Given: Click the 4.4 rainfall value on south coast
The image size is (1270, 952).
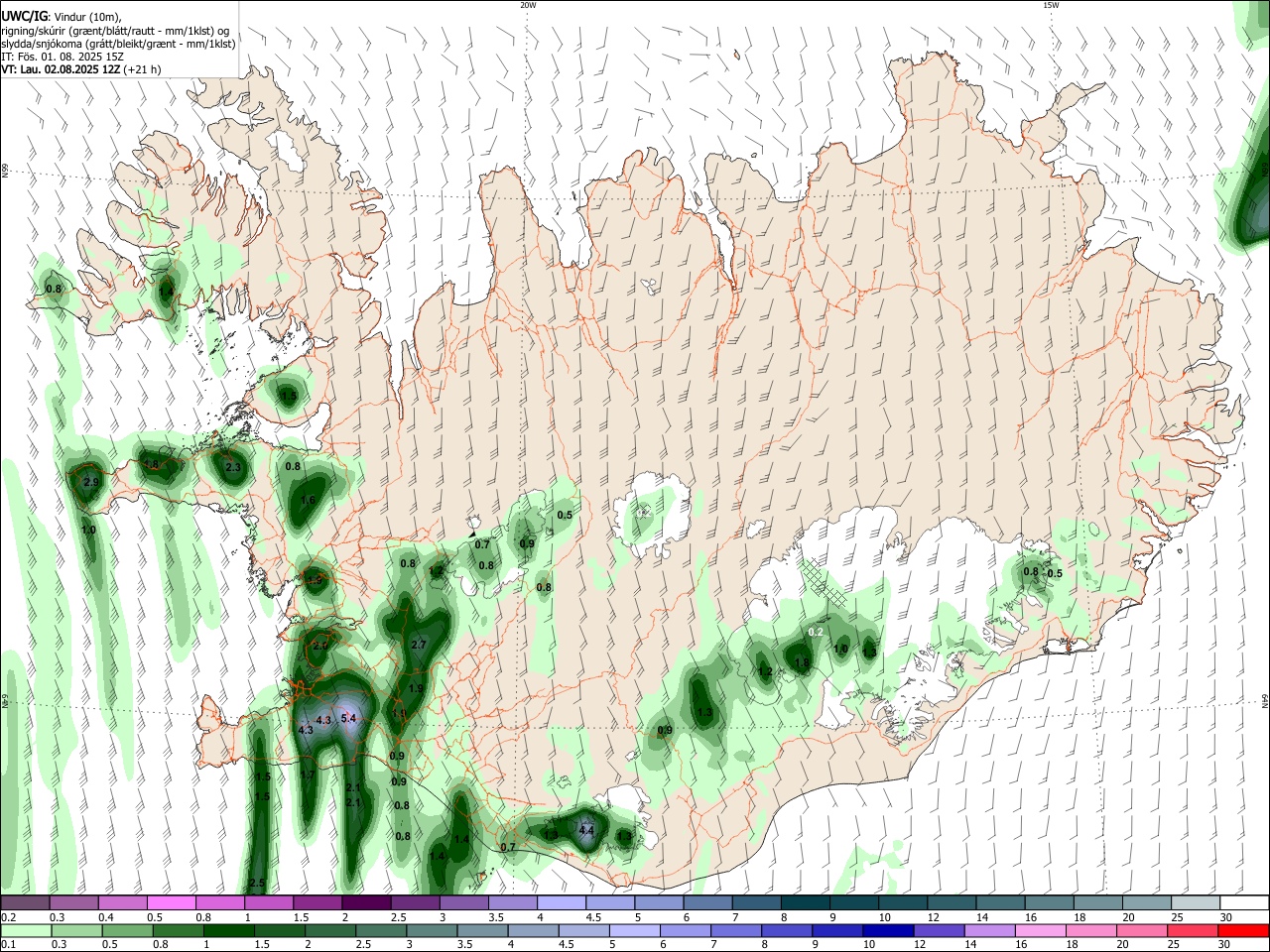Looking at the screenshot, I should (586, 830).
